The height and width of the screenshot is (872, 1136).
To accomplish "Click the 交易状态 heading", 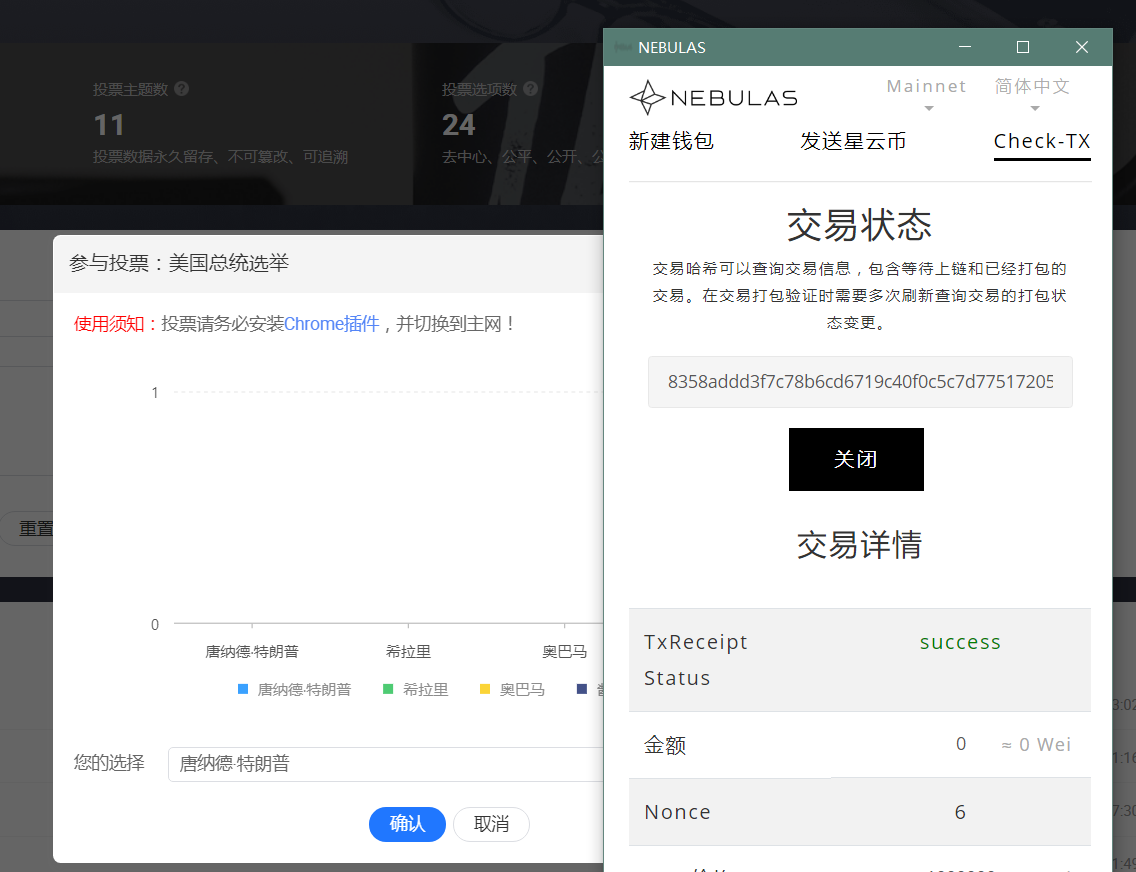I will click(x=859, y=225).
